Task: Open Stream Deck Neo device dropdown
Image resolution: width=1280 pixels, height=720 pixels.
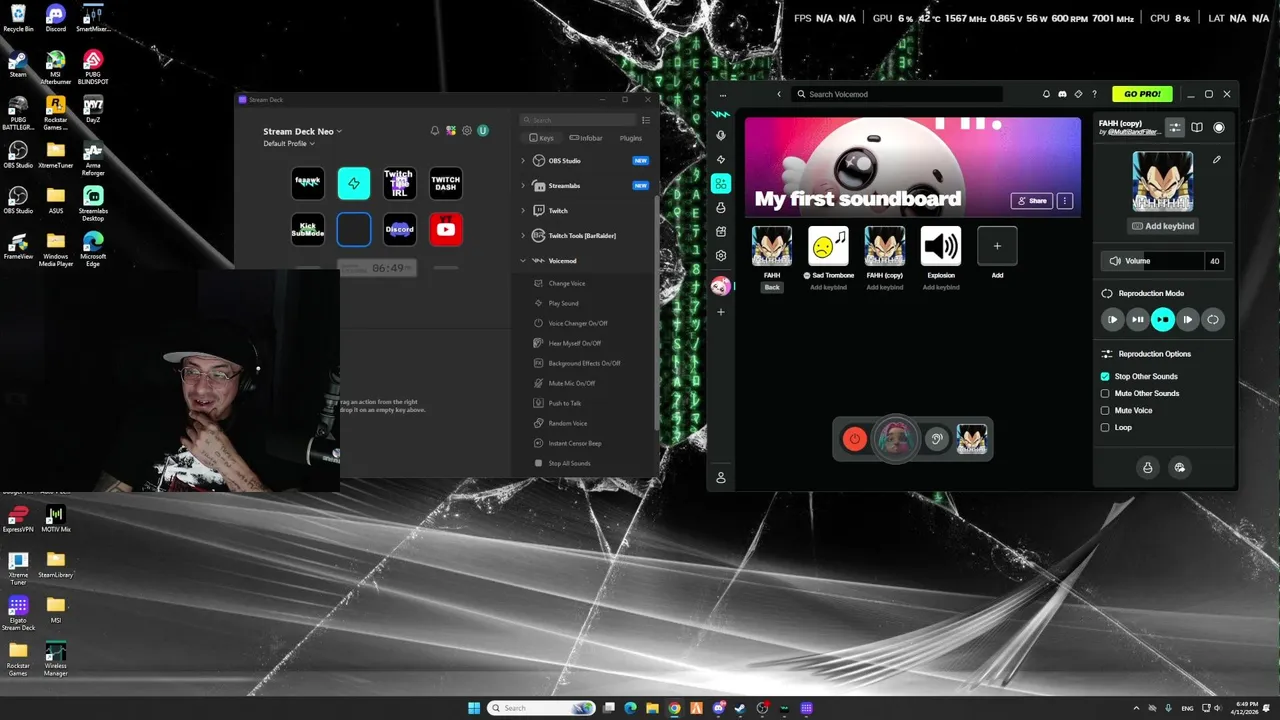Action: 302,131
